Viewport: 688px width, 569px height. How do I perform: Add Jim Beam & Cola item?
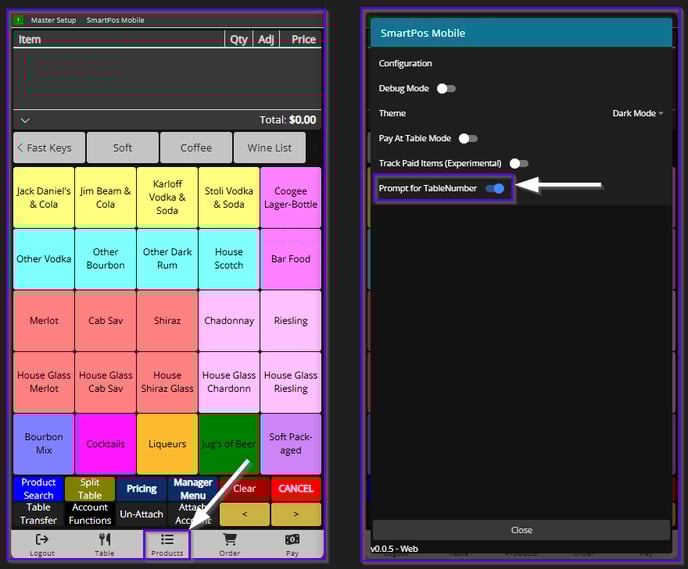point(105,197)
